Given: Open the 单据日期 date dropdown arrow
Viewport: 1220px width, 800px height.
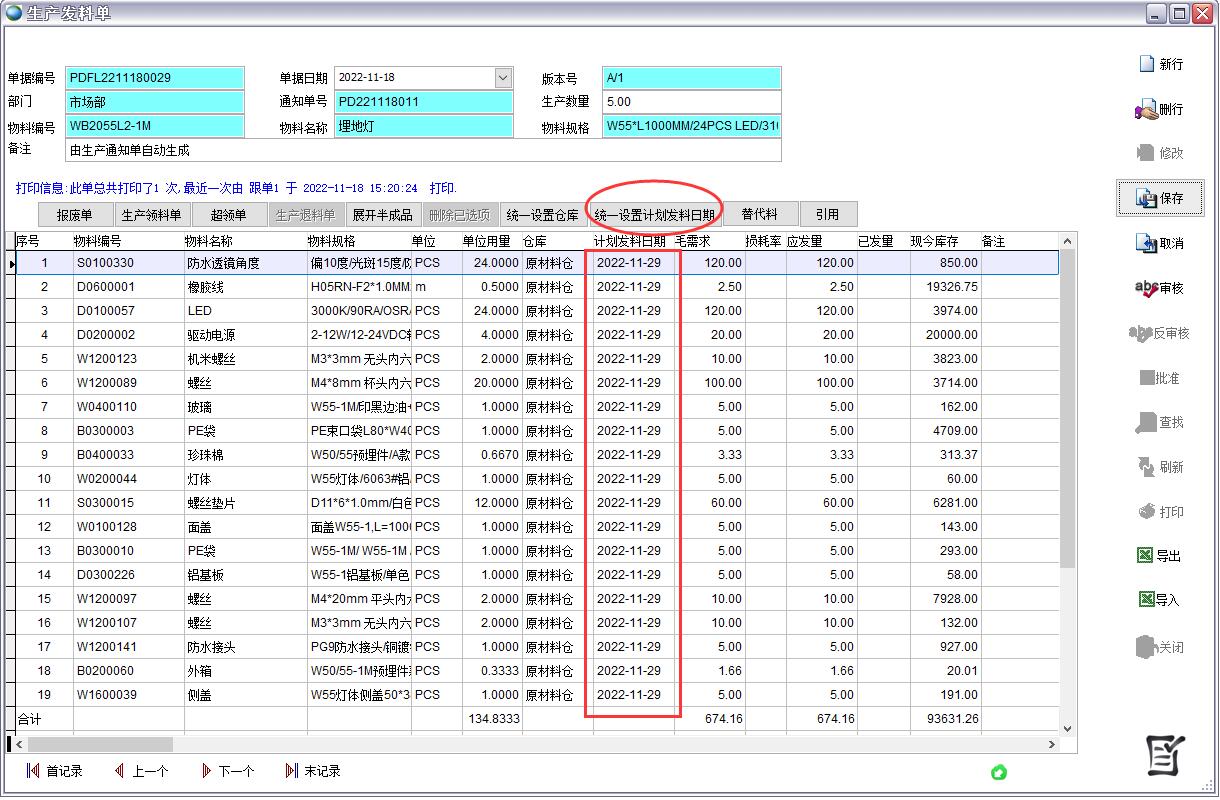Looking at the screenshot, I should pyautogui.click(x=502, y=78).
